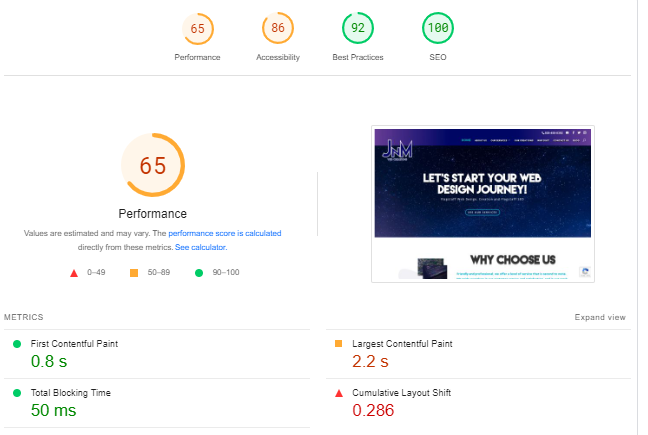Click the Accessibility score gauge 86

tap(277, 28)
